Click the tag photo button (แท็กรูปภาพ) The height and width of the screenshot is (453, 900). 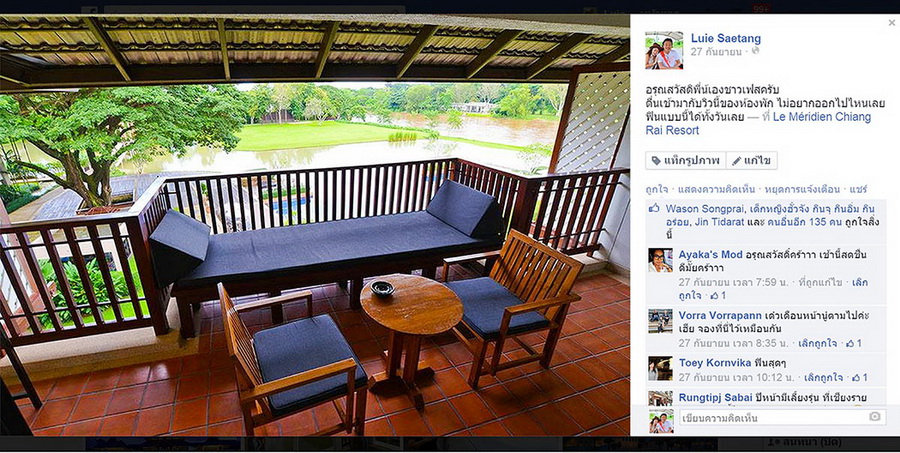pyautogui.click(x=685, y=161)
